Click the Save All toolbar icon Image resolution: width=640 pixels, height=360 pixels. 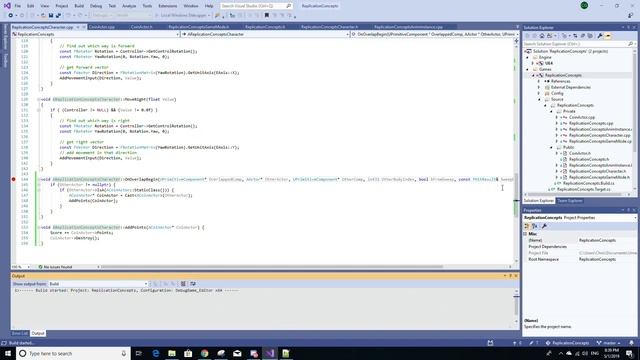click(58, 16)
